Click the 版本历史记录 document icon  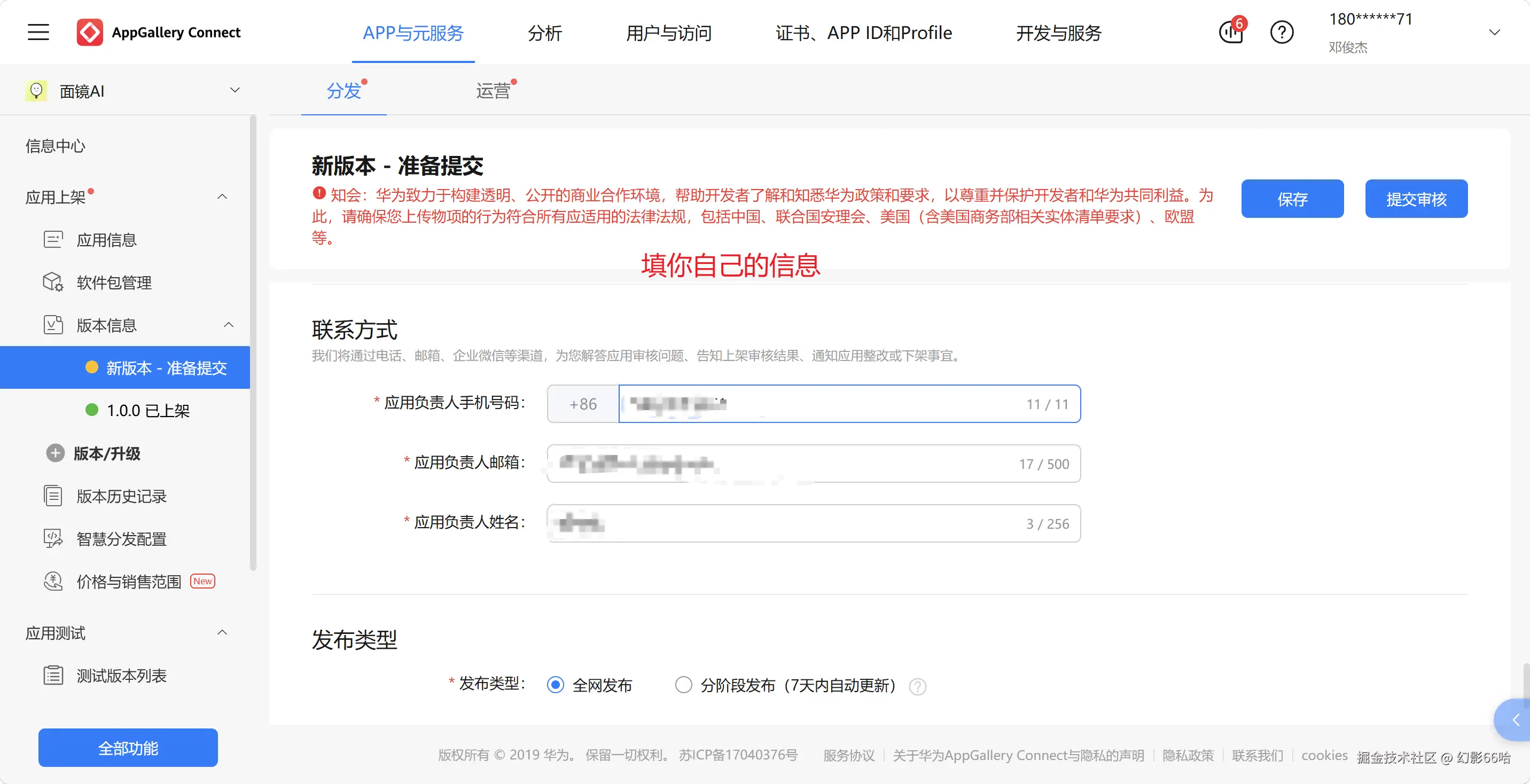pyautogui.click(x=53, y=496)
